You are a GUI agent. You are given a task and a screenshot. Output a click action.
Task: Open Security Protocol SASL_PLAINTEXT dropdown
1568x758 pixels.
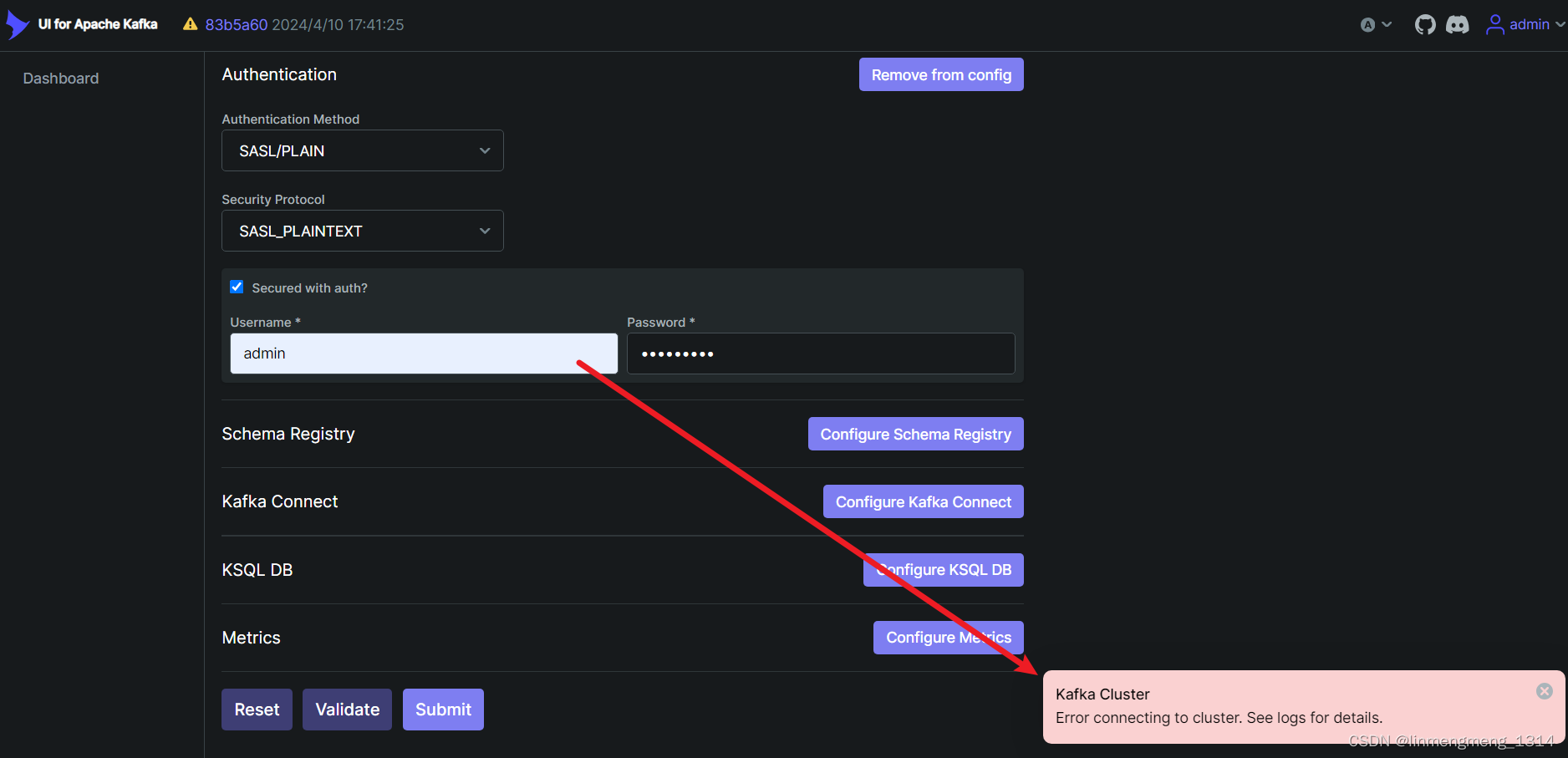(x=363, y=231)
